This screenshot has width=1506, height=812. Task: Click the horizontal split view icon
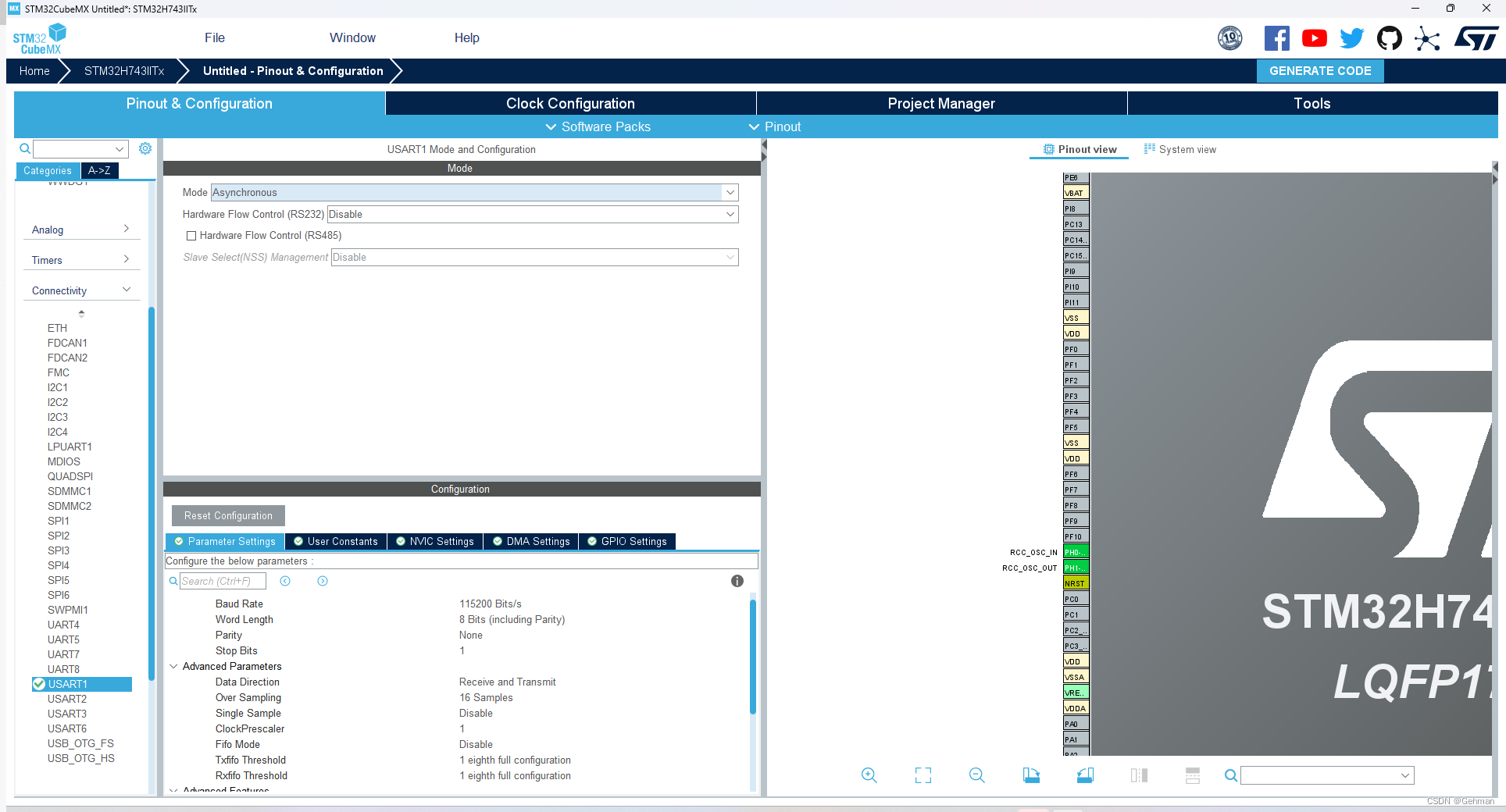1192,775
